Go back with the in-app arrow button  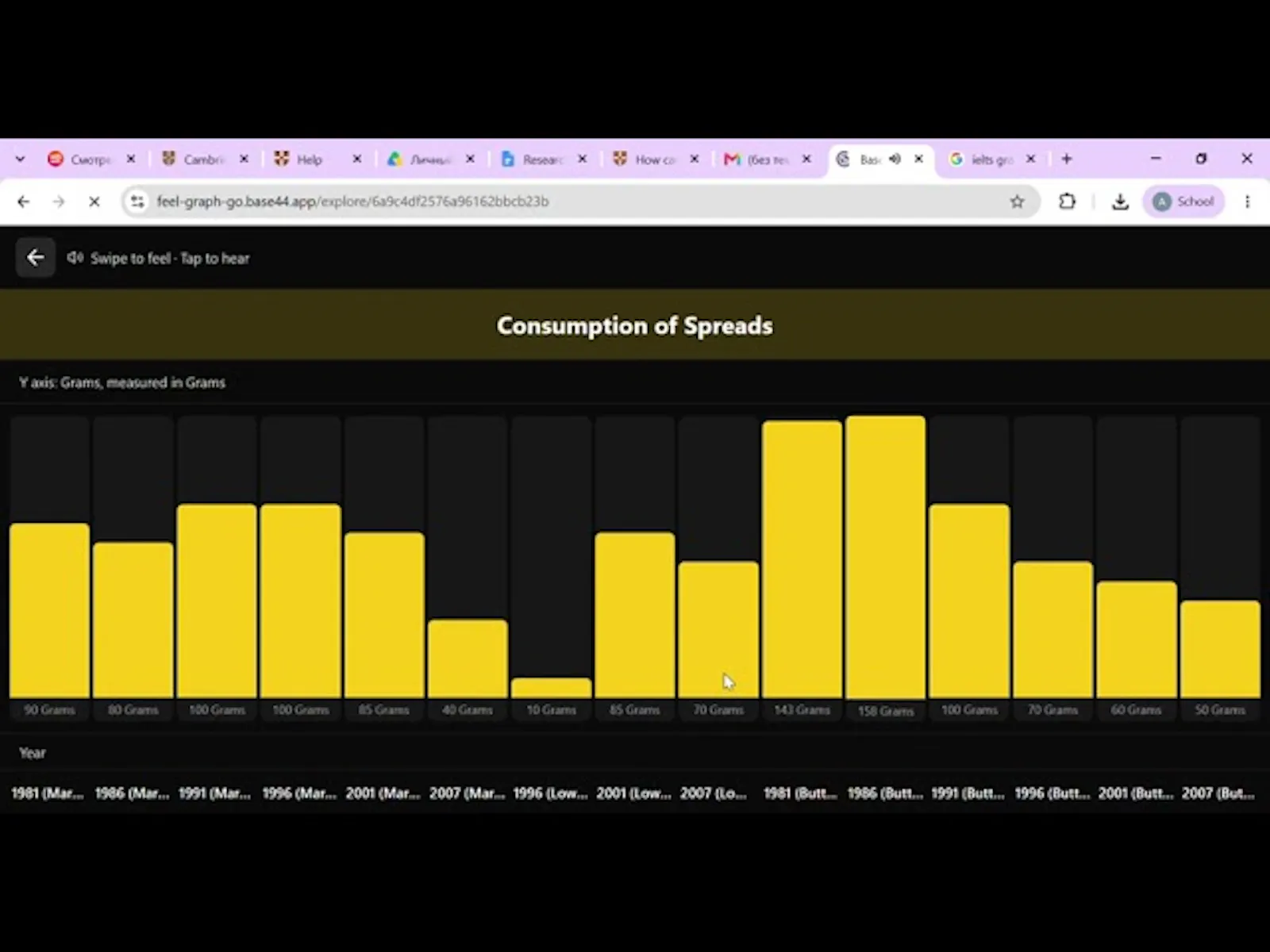click(x=35, y=257)
